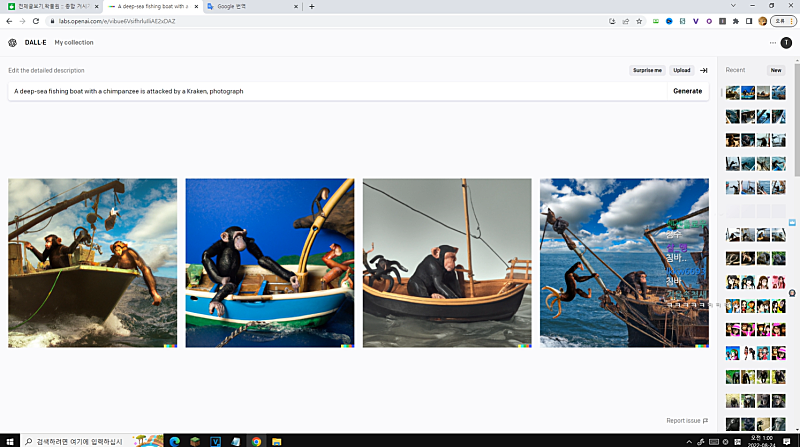The image size is (800, 447).
Task: Click the teal S extension icon
Action: coord(682,21)
